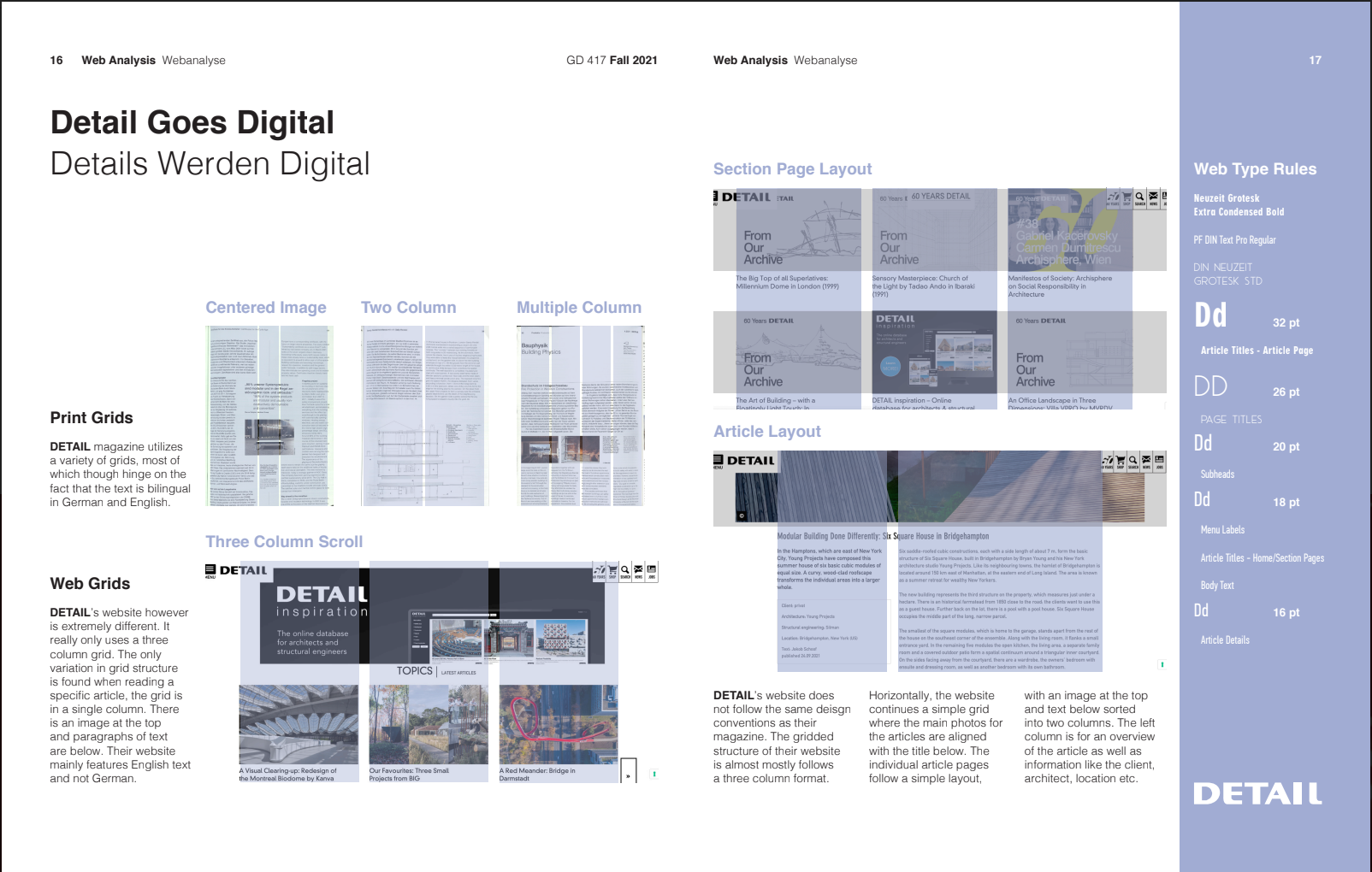This screenshot has width=1372, height=872.
Task: Open the Two Column print grid thumbnail
Action: click(x=424, y=415)
